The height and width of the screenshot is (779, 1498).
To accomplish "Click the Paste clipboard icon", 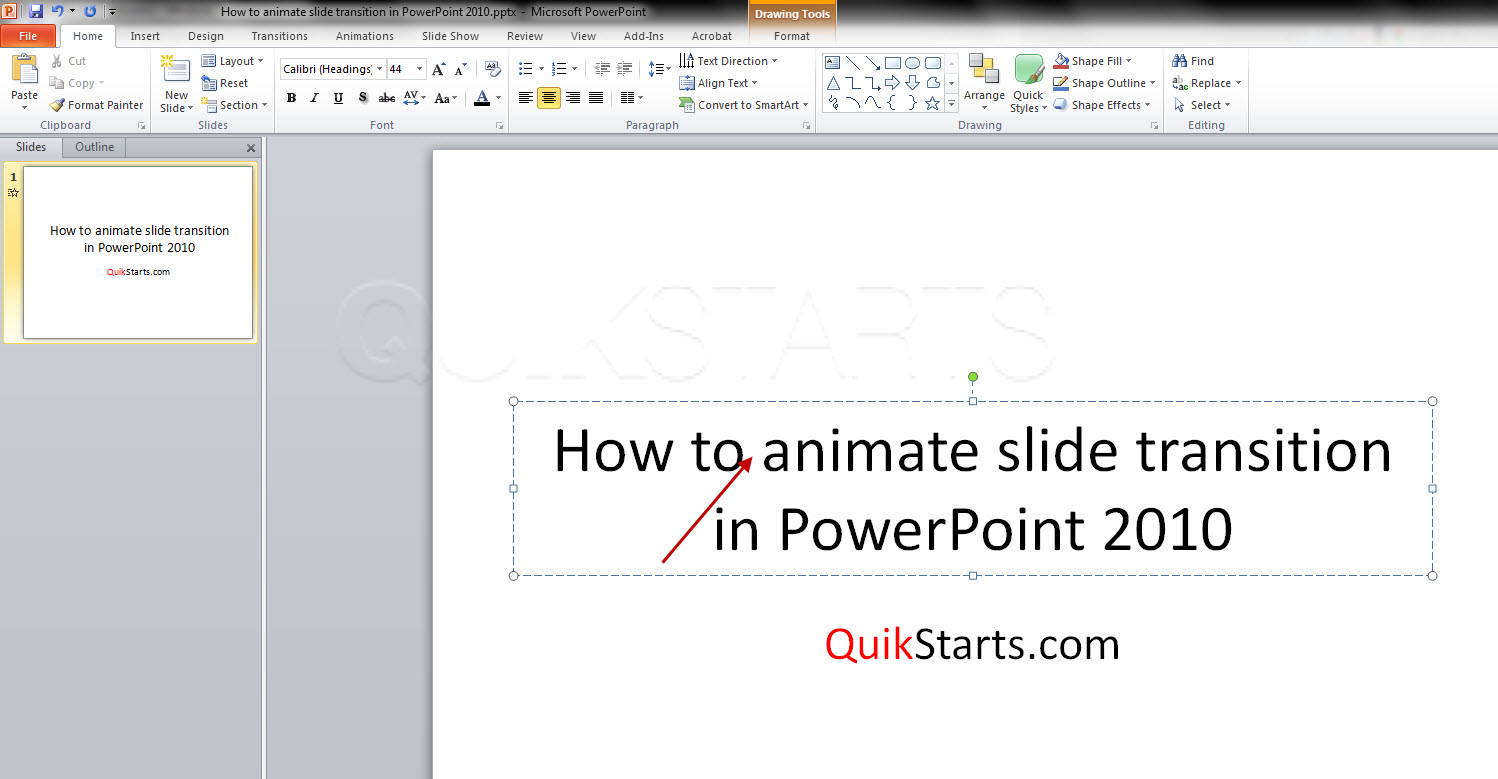I will tap(24, 71).
